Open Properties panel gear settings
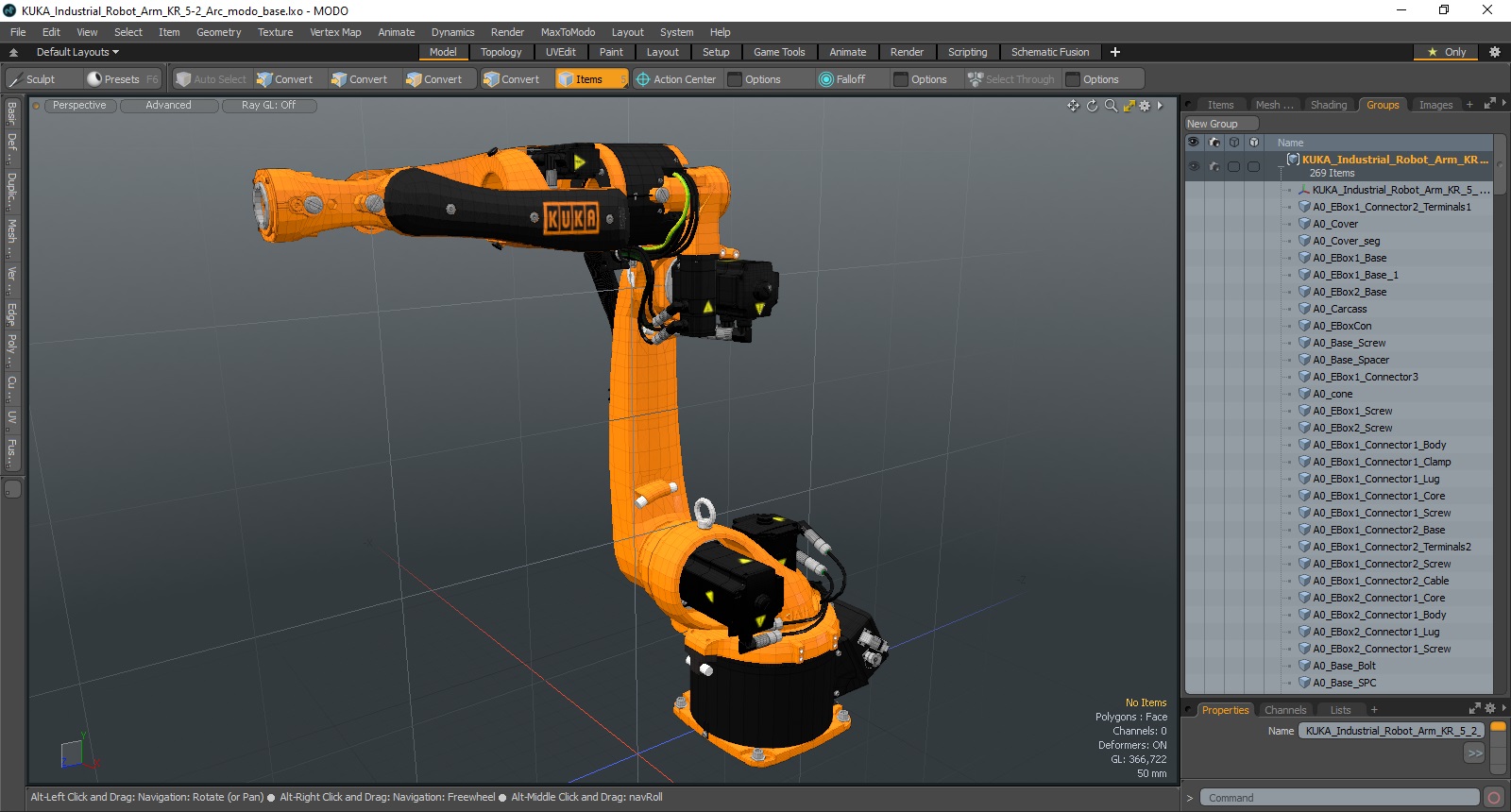 coord(1490,708)
